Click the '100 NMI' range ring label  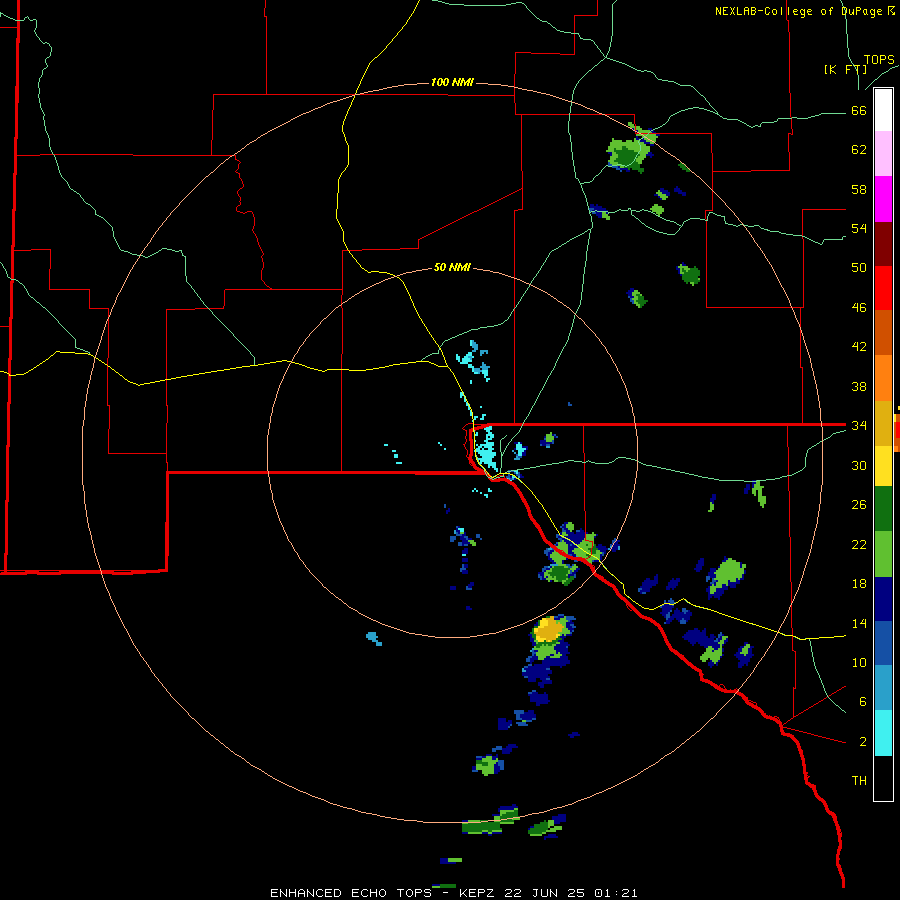pos(452,83)
